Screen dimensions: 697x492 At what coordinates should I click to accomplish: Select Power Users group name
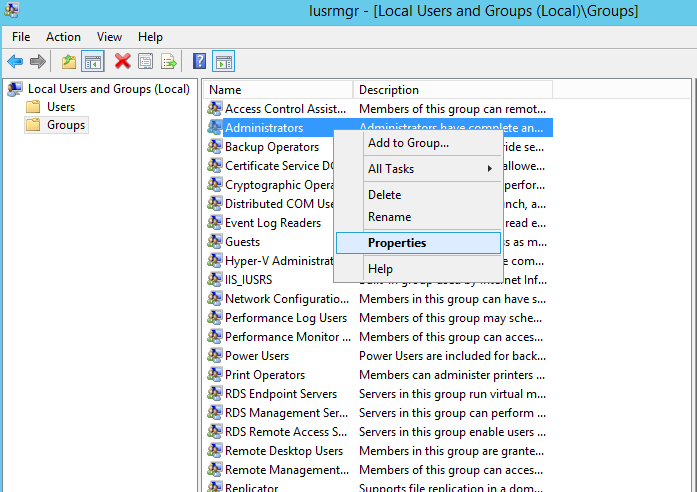click(x=257, y=356)
